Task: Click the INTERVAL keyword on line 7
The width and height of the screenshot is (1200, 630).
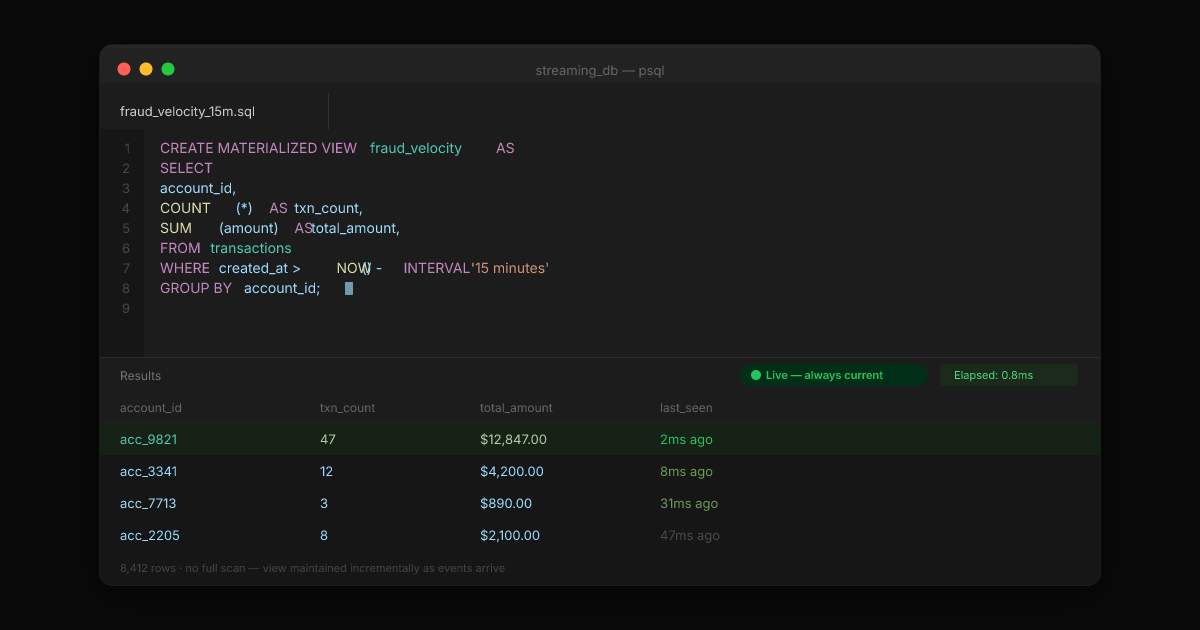Action: [437, 268]
